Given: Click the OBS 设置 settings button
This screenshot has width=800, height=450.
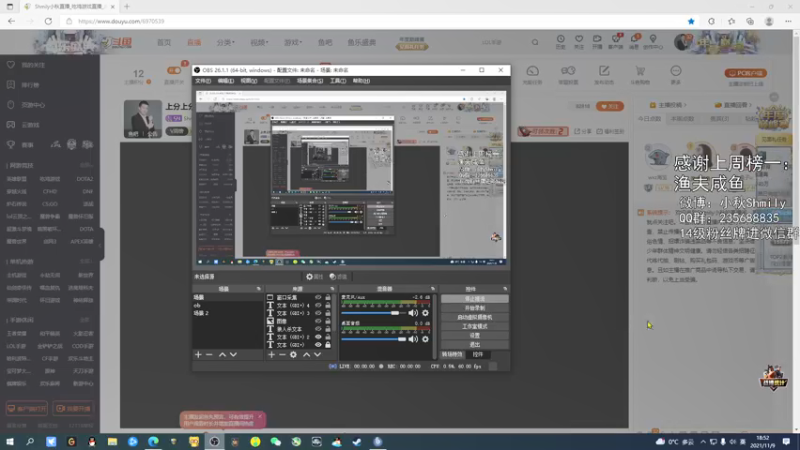Looking at the screenshot, I should point(474,336).
